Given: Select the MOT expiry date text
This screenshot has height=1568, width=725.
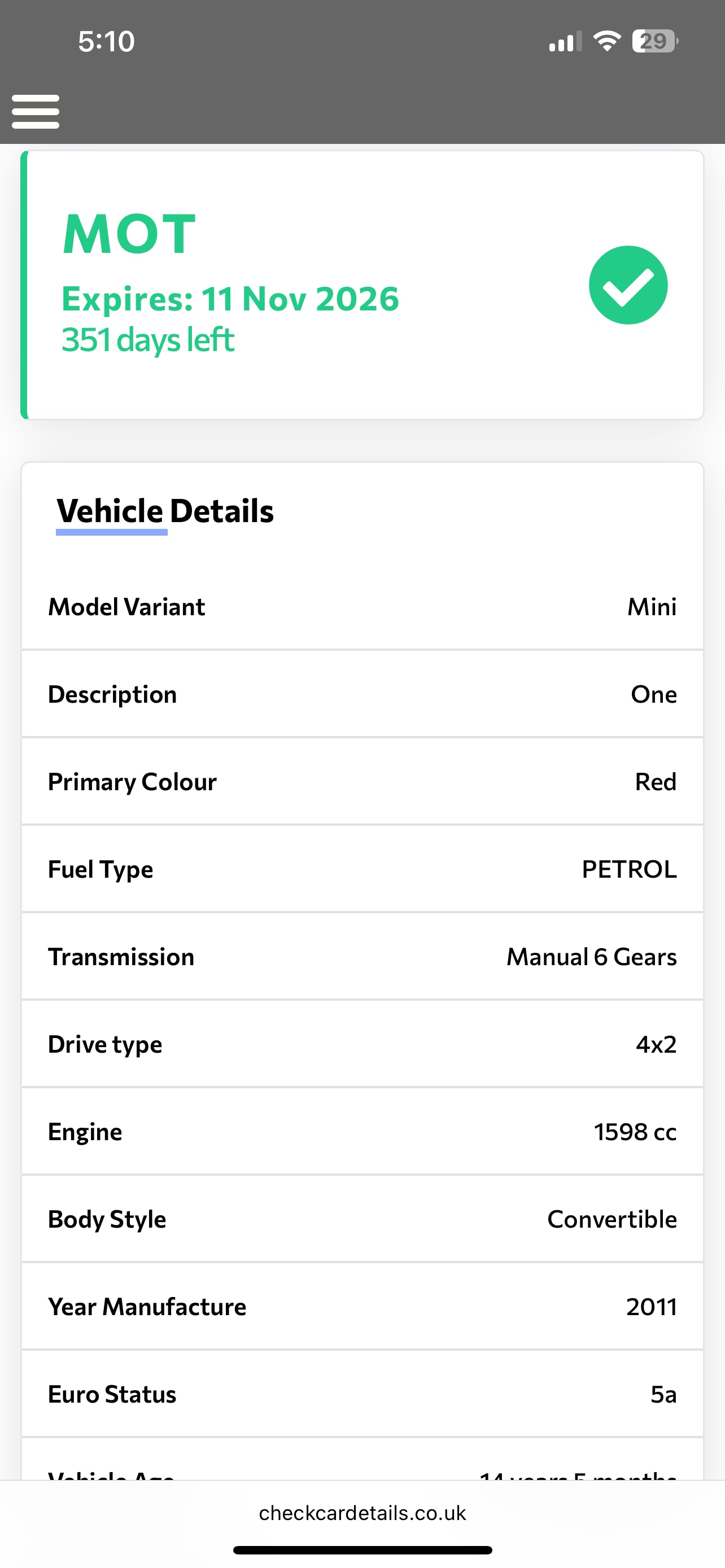Looking at the screenshot, I should tap(230, 299).
